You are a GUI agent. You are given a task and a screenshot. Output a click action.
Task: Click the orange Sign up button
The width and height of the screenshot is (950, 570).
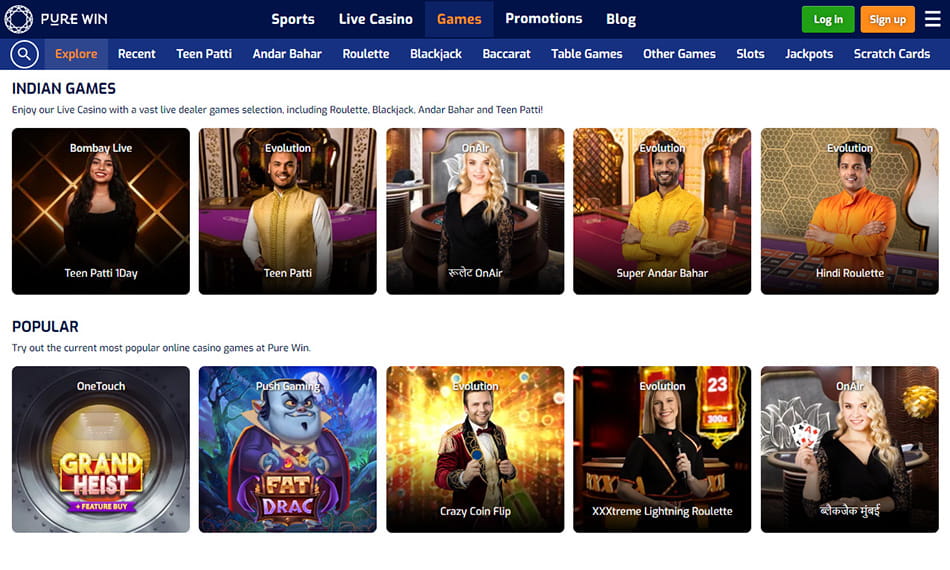click(888, 19)
